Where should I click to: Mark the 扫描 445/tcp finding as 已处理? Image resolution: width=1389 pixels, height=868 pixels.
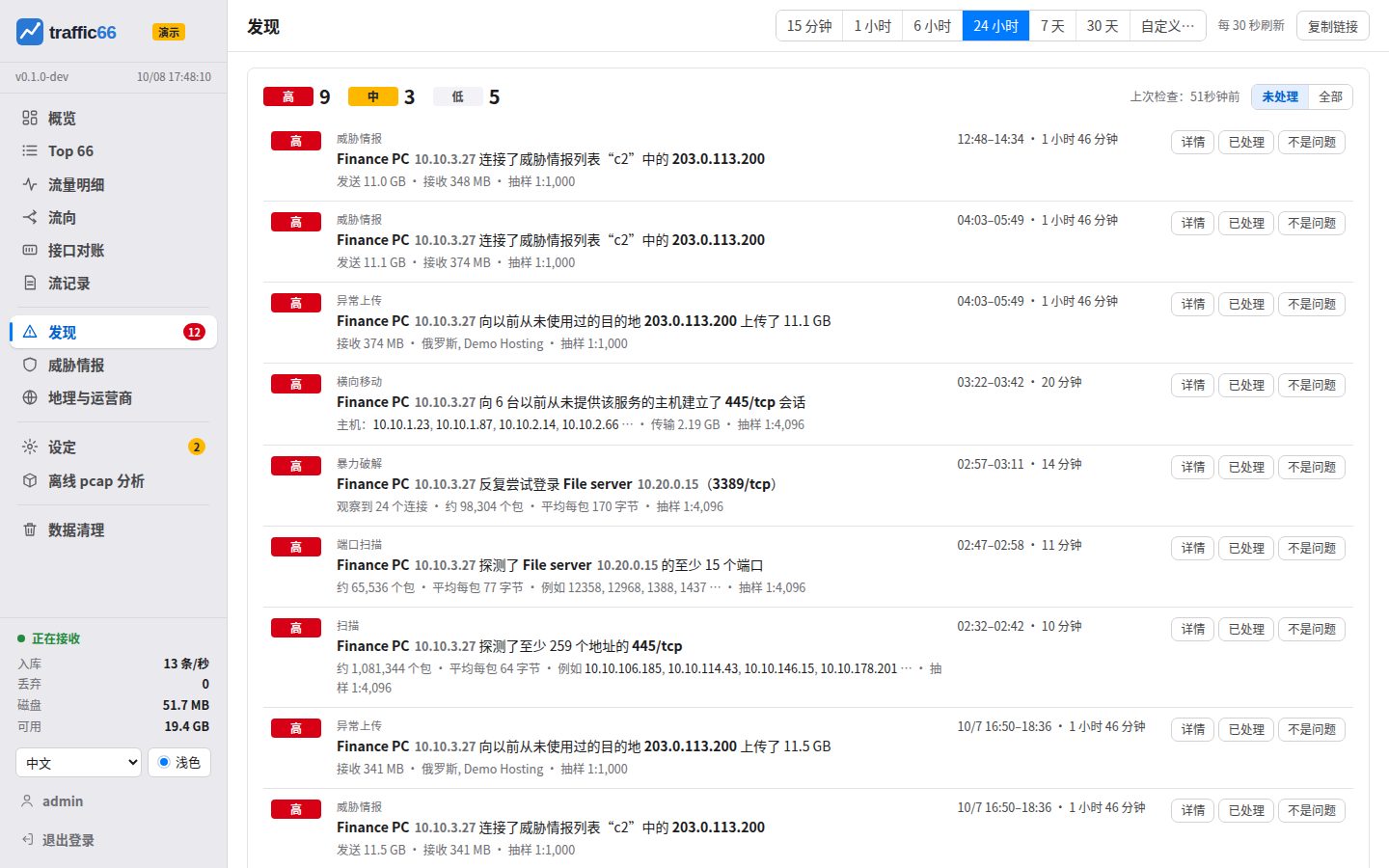[1246, 629]
